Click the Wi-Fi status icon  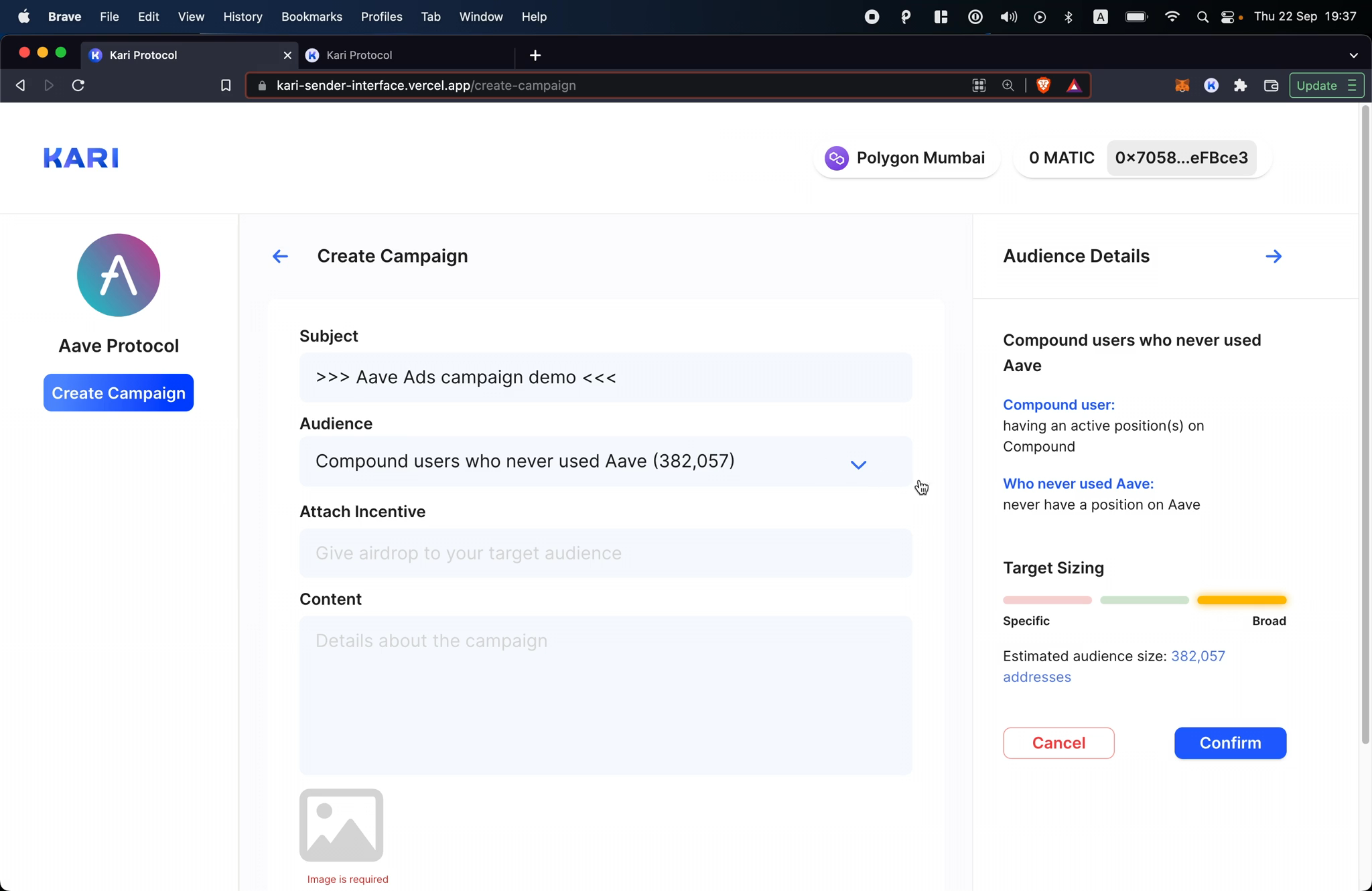pos(1172,17)
